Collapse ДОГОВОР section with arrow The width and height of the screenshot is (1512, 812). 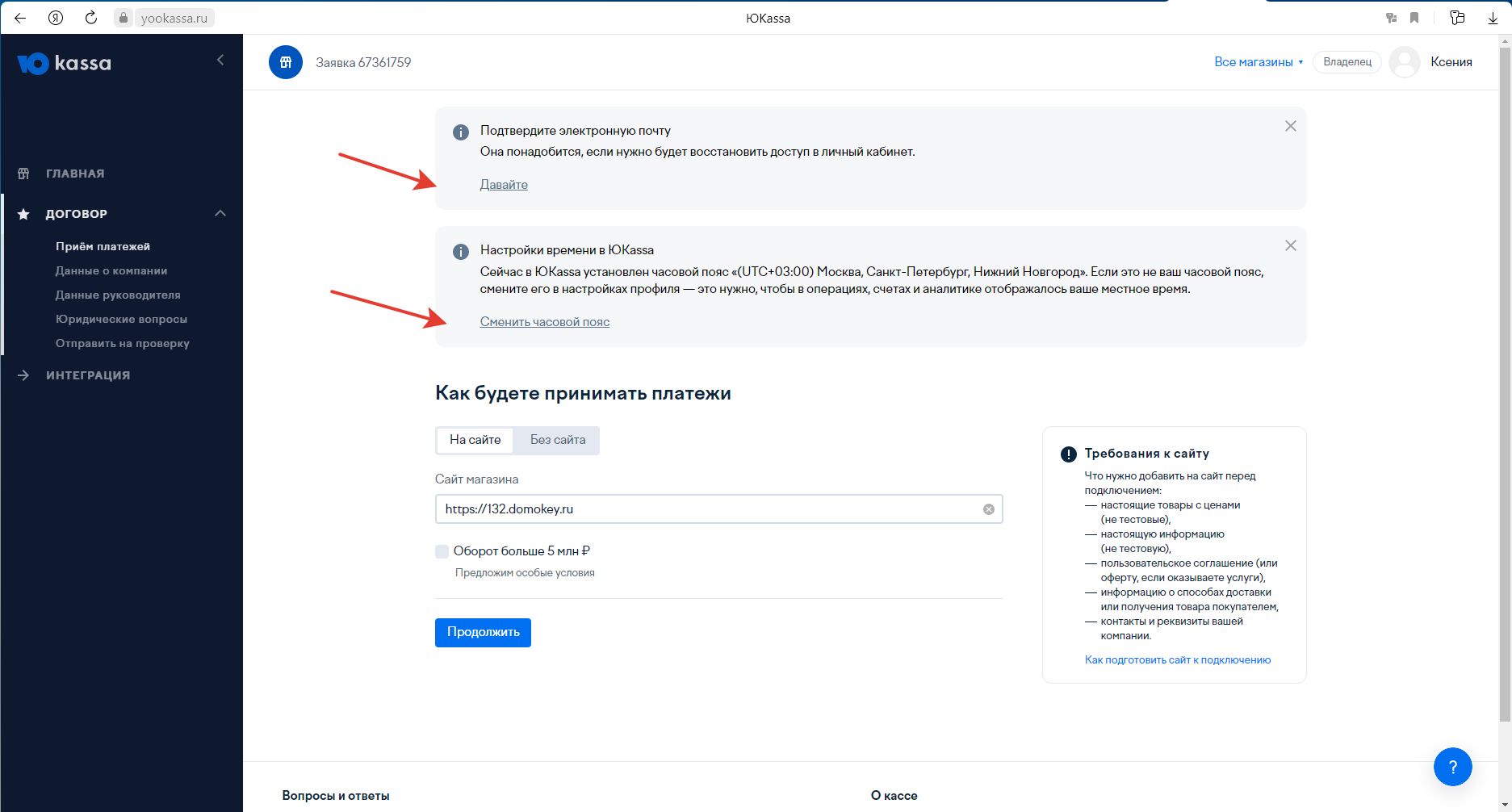coord(220,213)
